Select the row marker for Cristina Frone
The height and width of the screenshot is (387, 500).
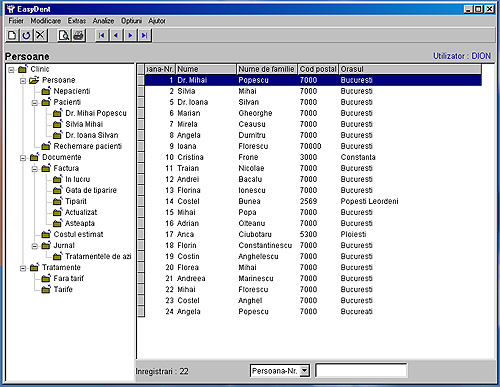[141, 157]
